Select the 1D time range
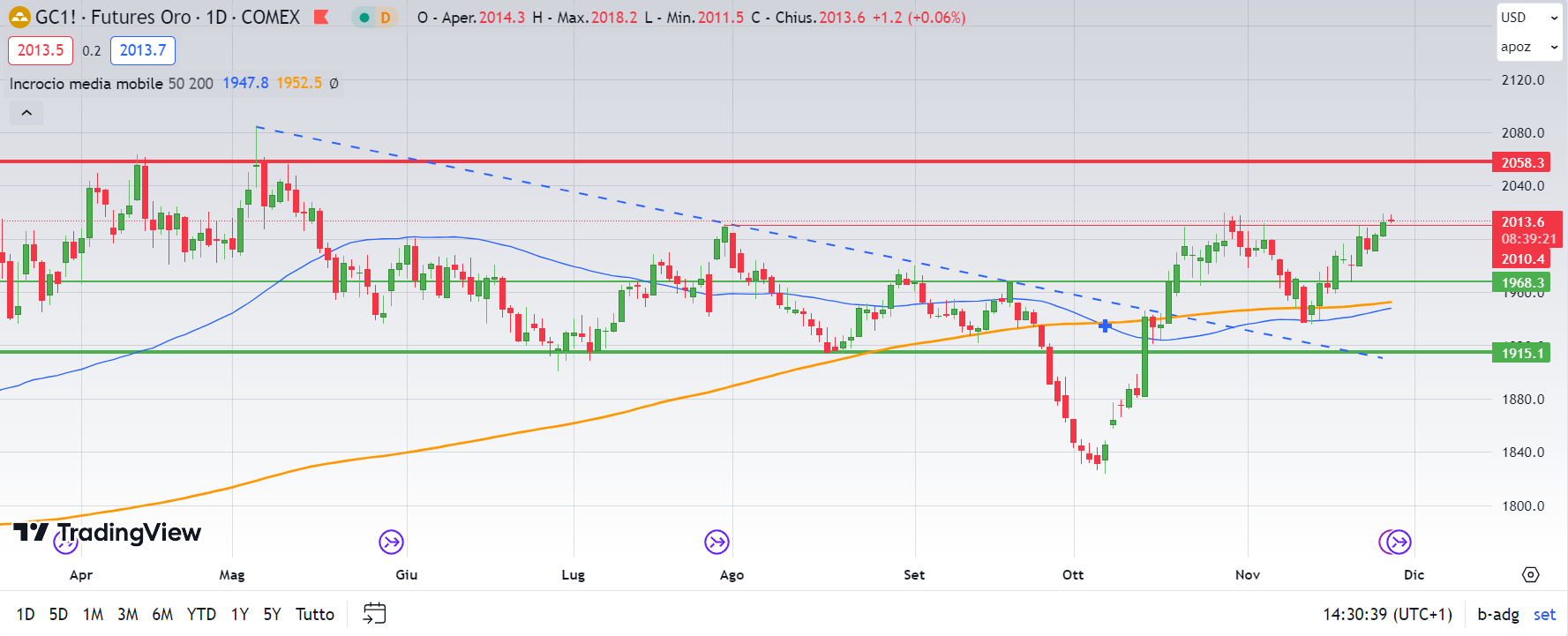This screenshot has height=636, width=1568. [x=26, y=614]
